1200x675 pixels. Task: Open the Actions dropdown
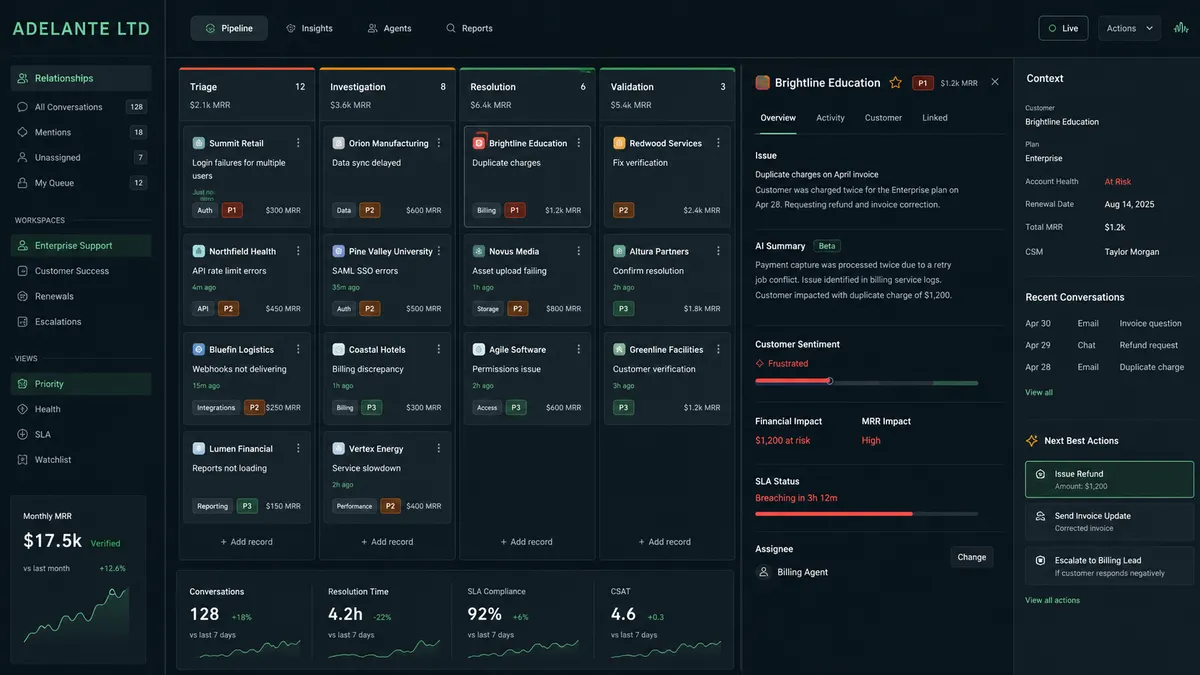tap(1130, 28)
